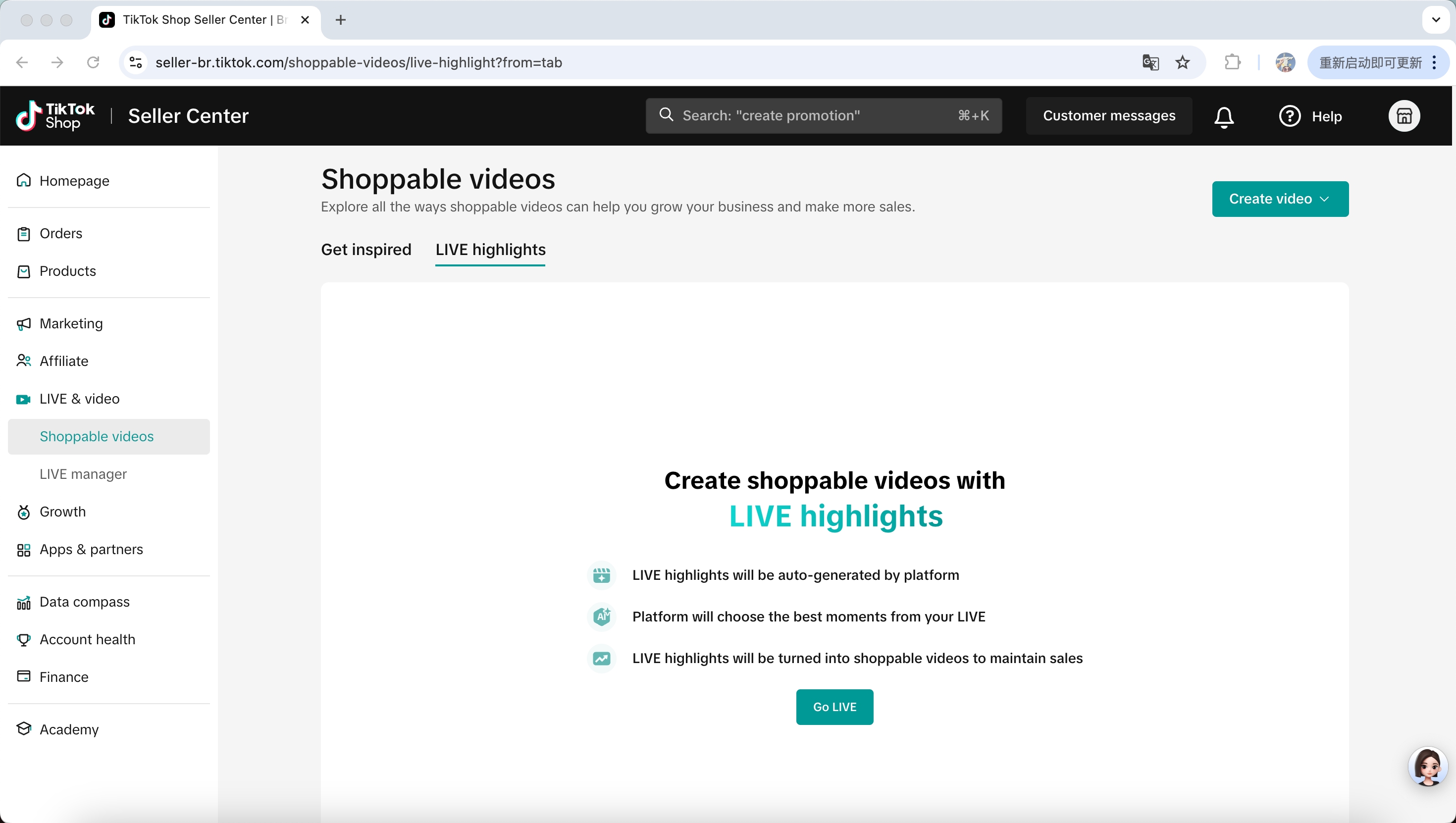Click the Products bag icon
Screen dimensions: 1456x823
tap(24, 271)
